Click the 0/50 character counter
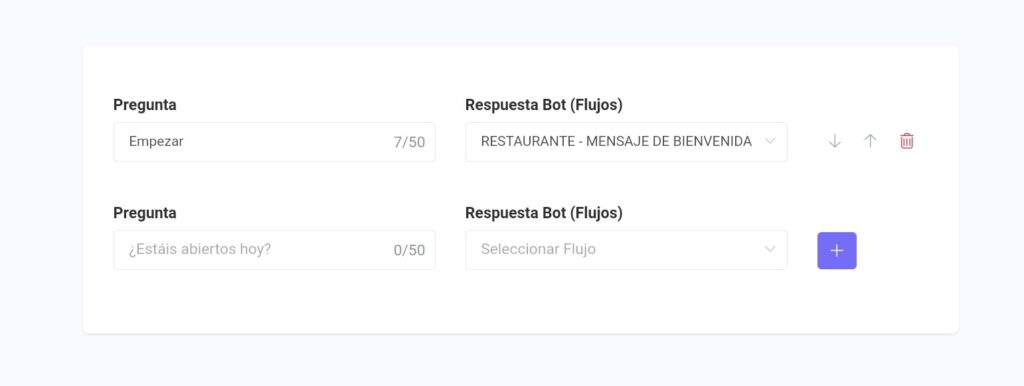This screenshot has height=386, width=1024. [x=409, y=250]
